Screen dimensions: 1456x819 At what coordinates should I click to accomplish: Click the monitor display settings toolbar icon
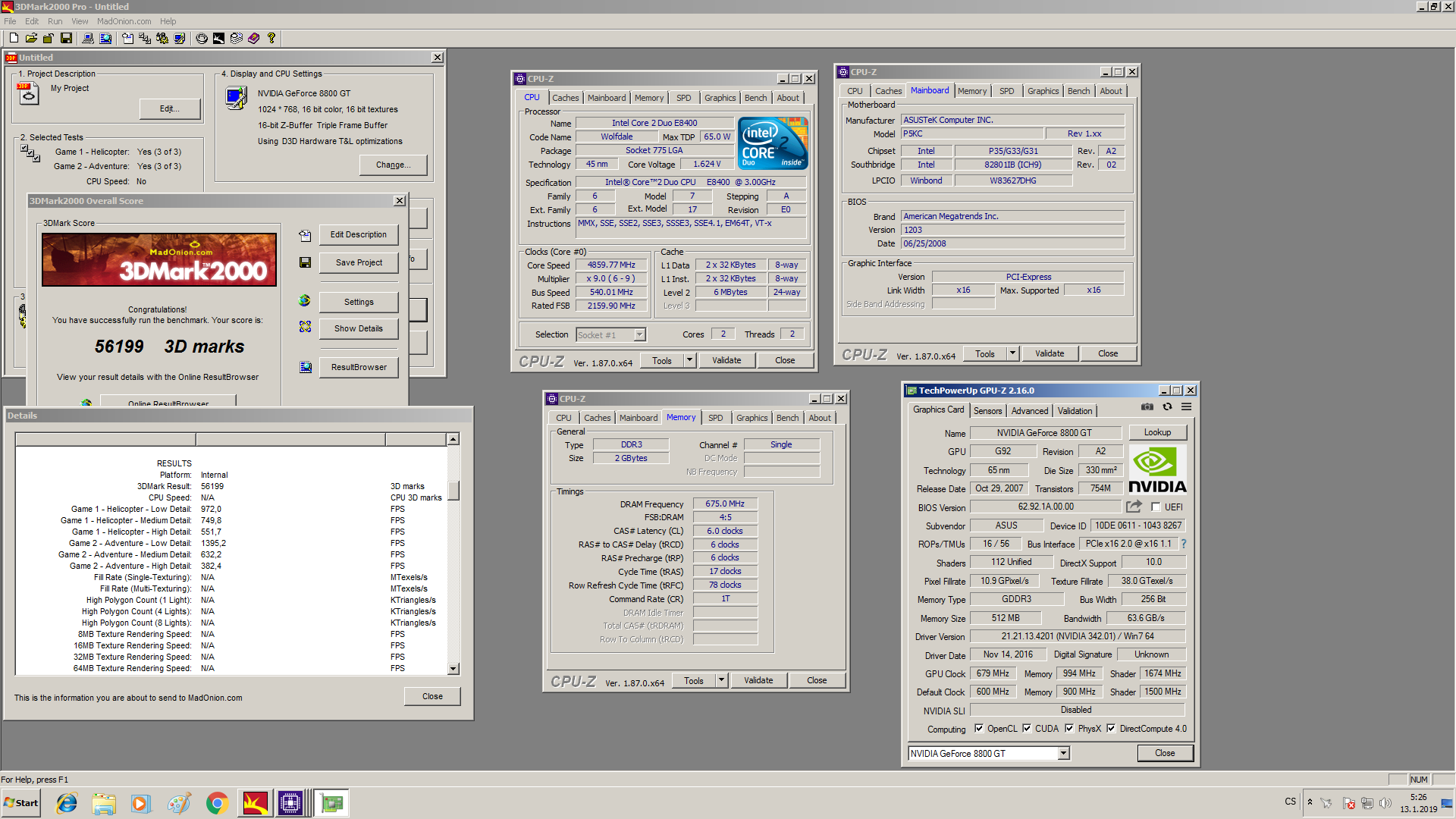[x=180, y=38]
